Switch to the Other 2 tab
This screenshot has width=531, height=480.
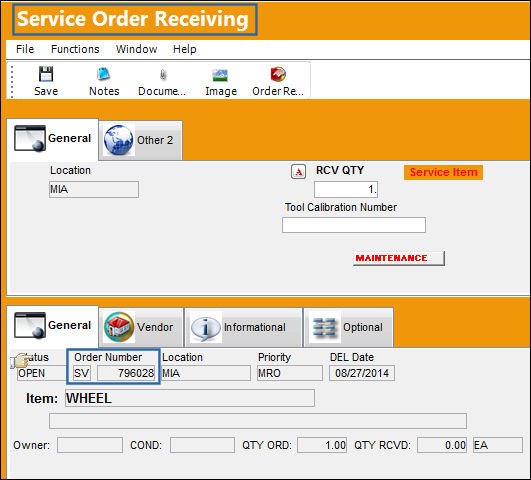[x=141, y=140]
